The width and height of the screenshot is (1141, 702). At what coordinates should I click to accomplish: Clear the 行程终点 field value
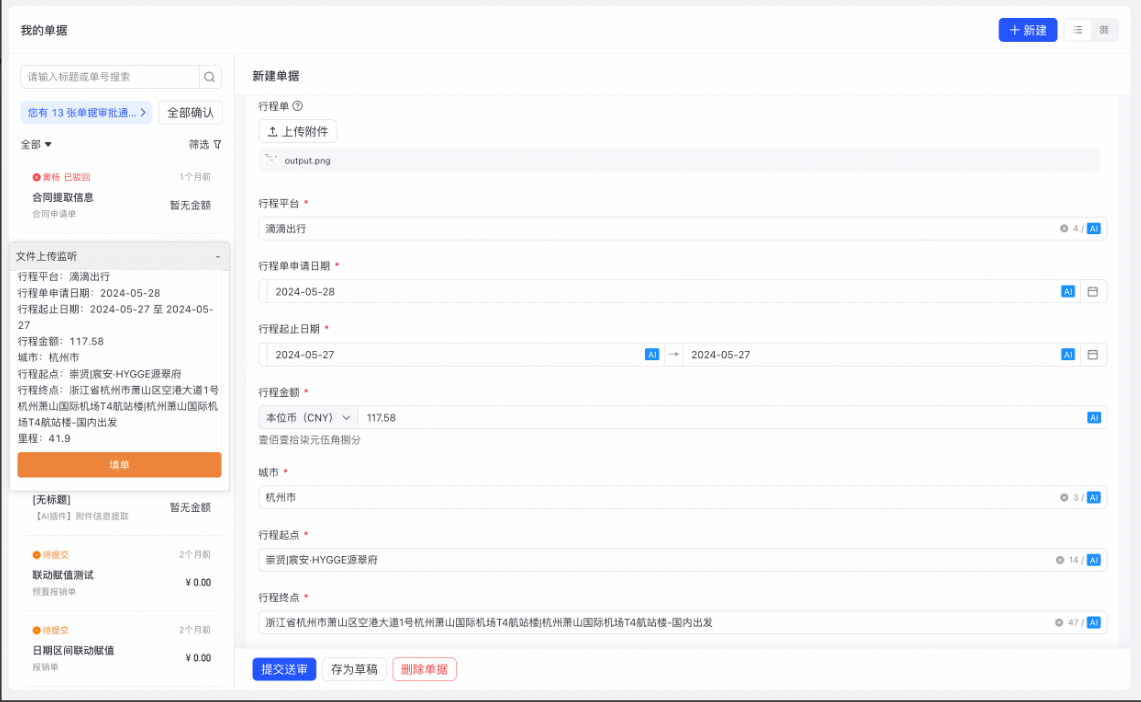coord(1059,623)
